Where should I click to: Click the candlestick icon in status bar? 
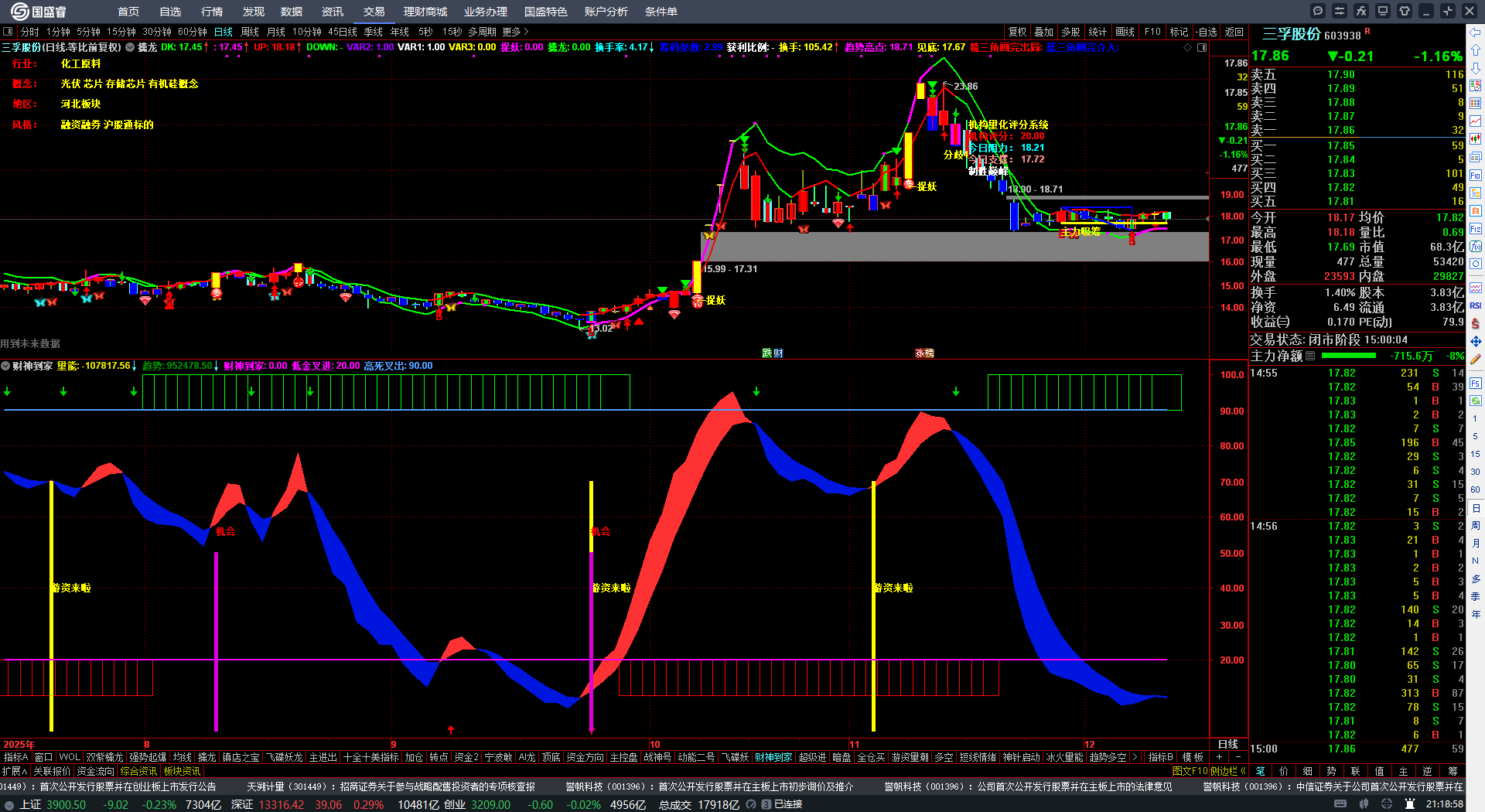coord(1364,804)
